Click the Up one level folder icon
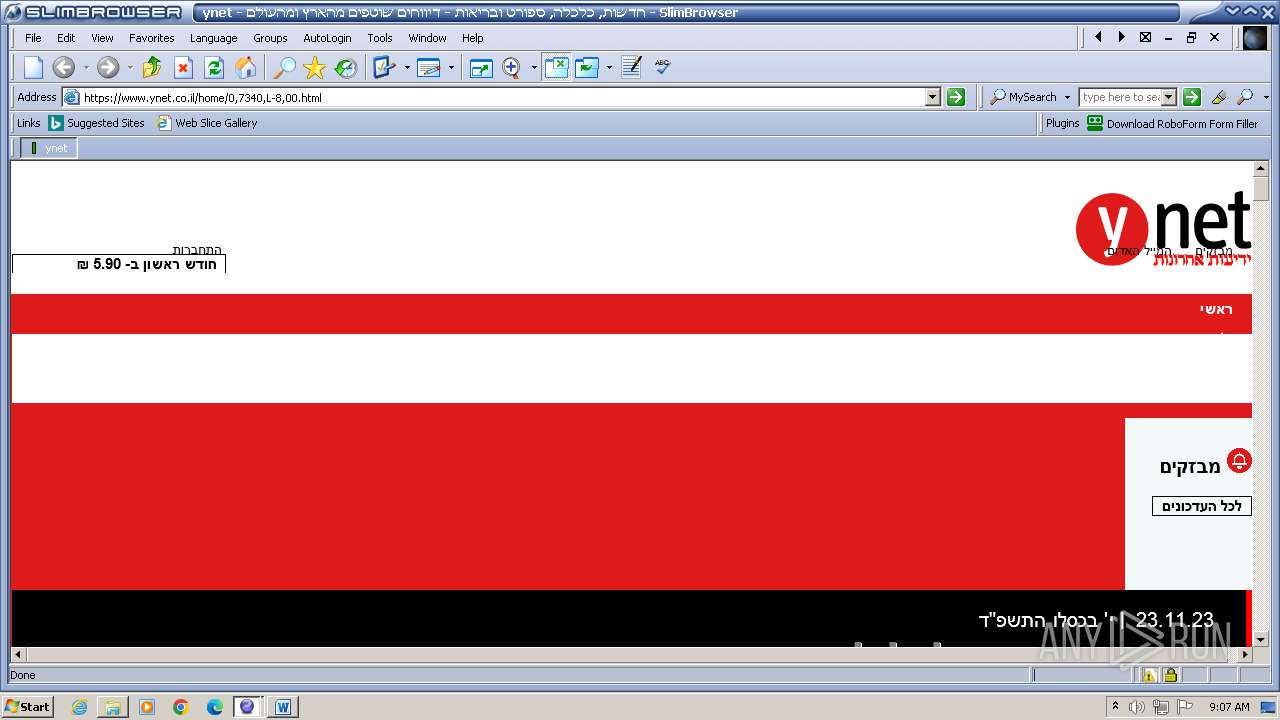This screenshot has width=1280, height=720. tap(152, 67)
